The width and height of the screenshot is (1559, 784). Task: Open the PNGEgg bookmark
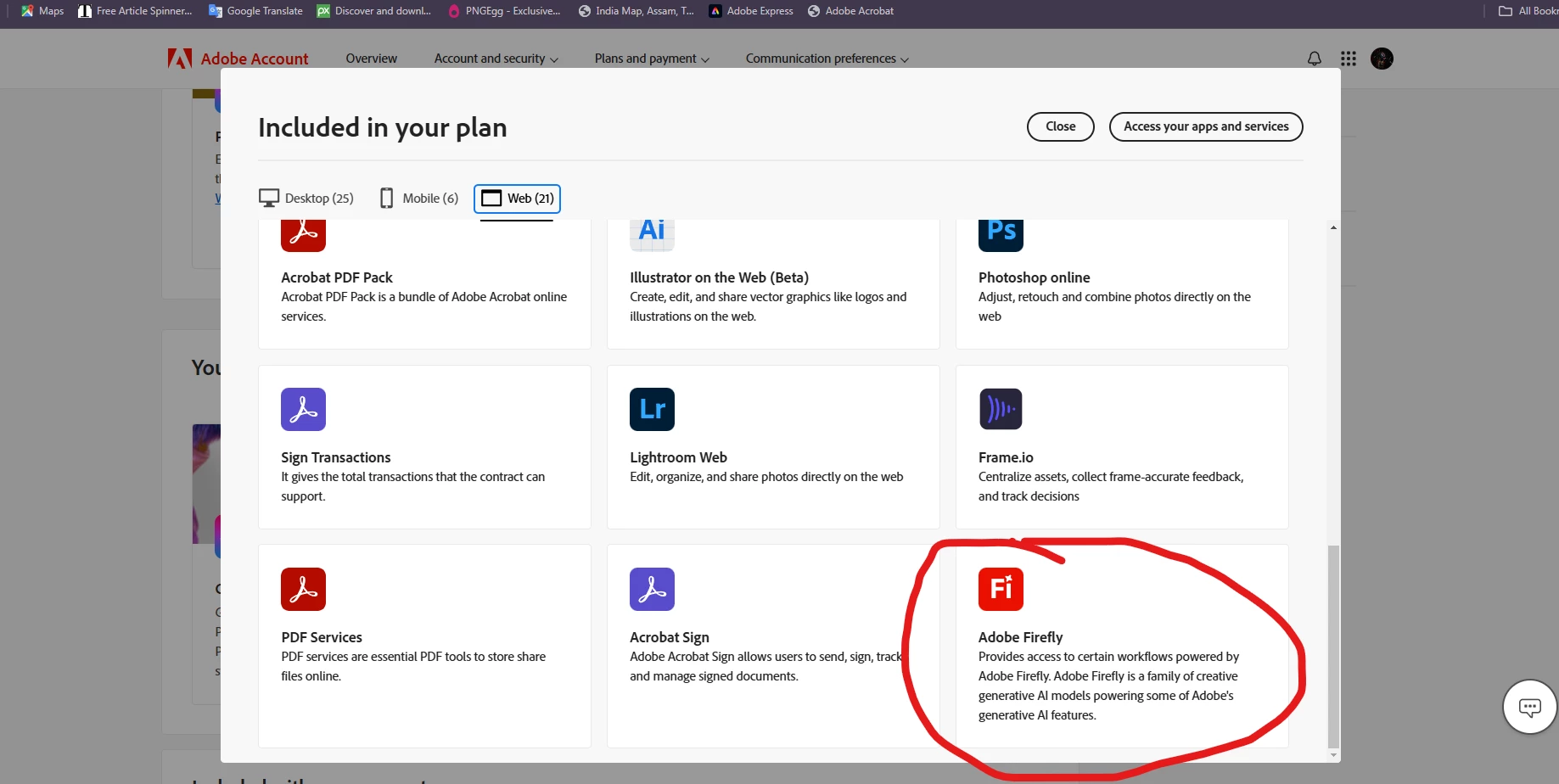tap(504, 11)
